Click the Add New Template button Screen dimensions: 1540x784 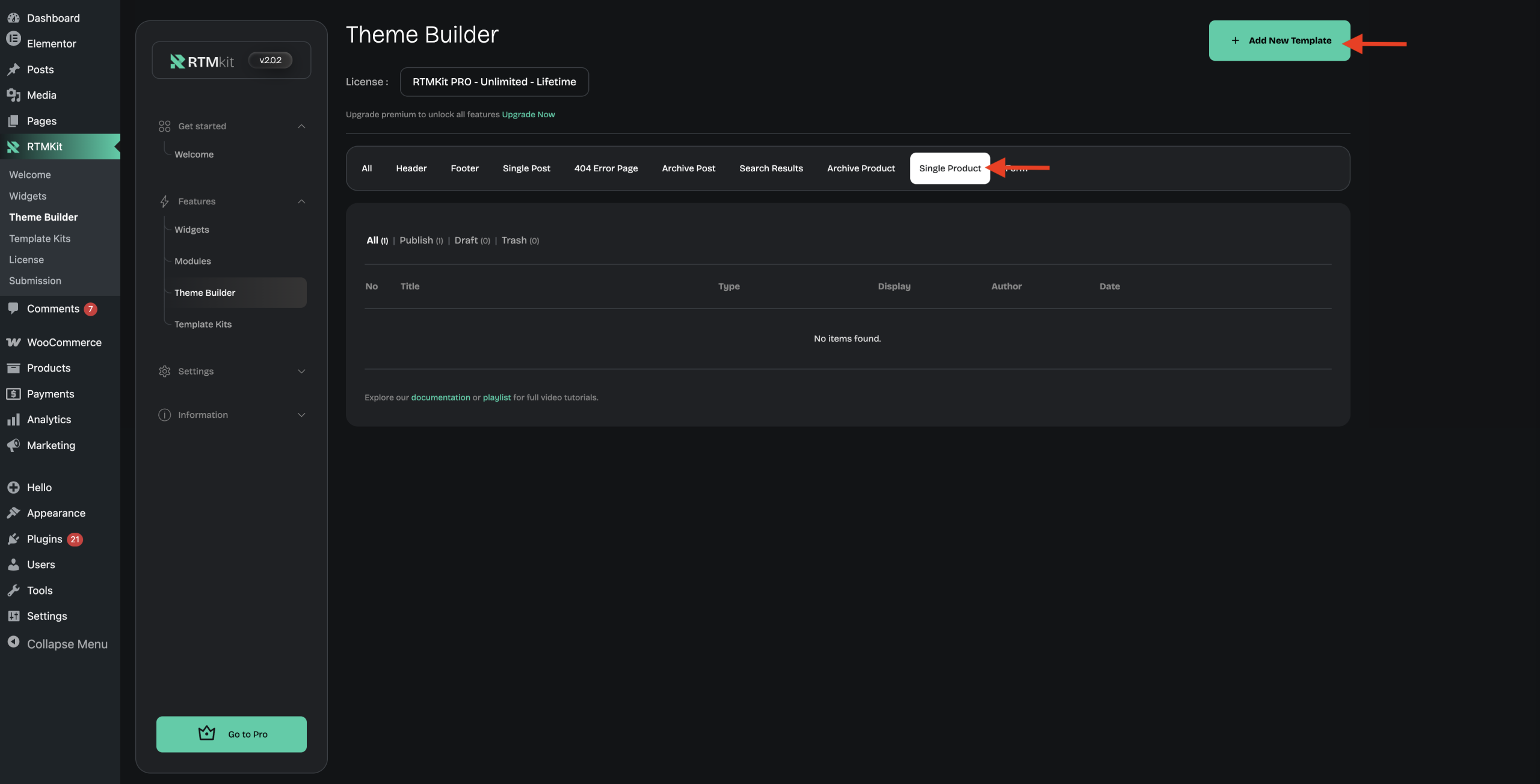tap(1279, 40)
